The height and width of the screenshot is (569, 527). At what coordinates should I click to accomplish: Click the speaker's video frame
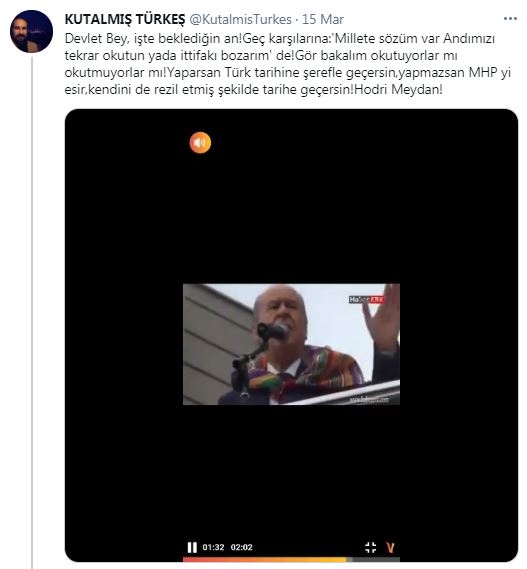click(291, 344)
